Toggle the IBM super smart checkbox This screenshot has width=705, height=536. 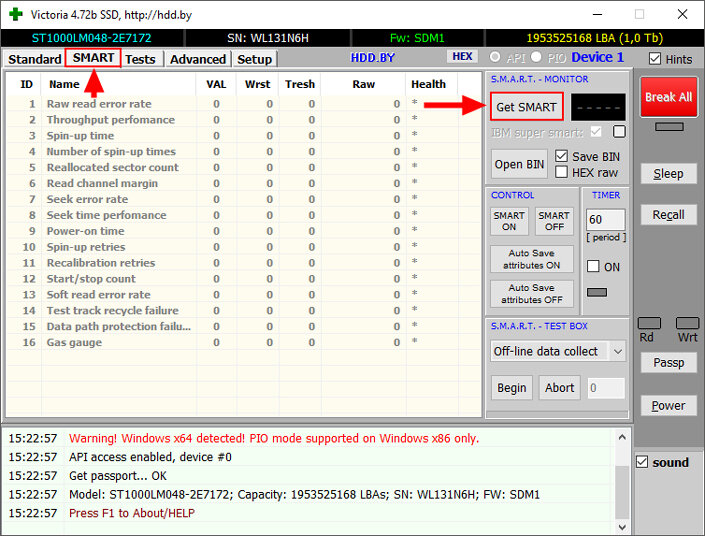pos(596,132)
